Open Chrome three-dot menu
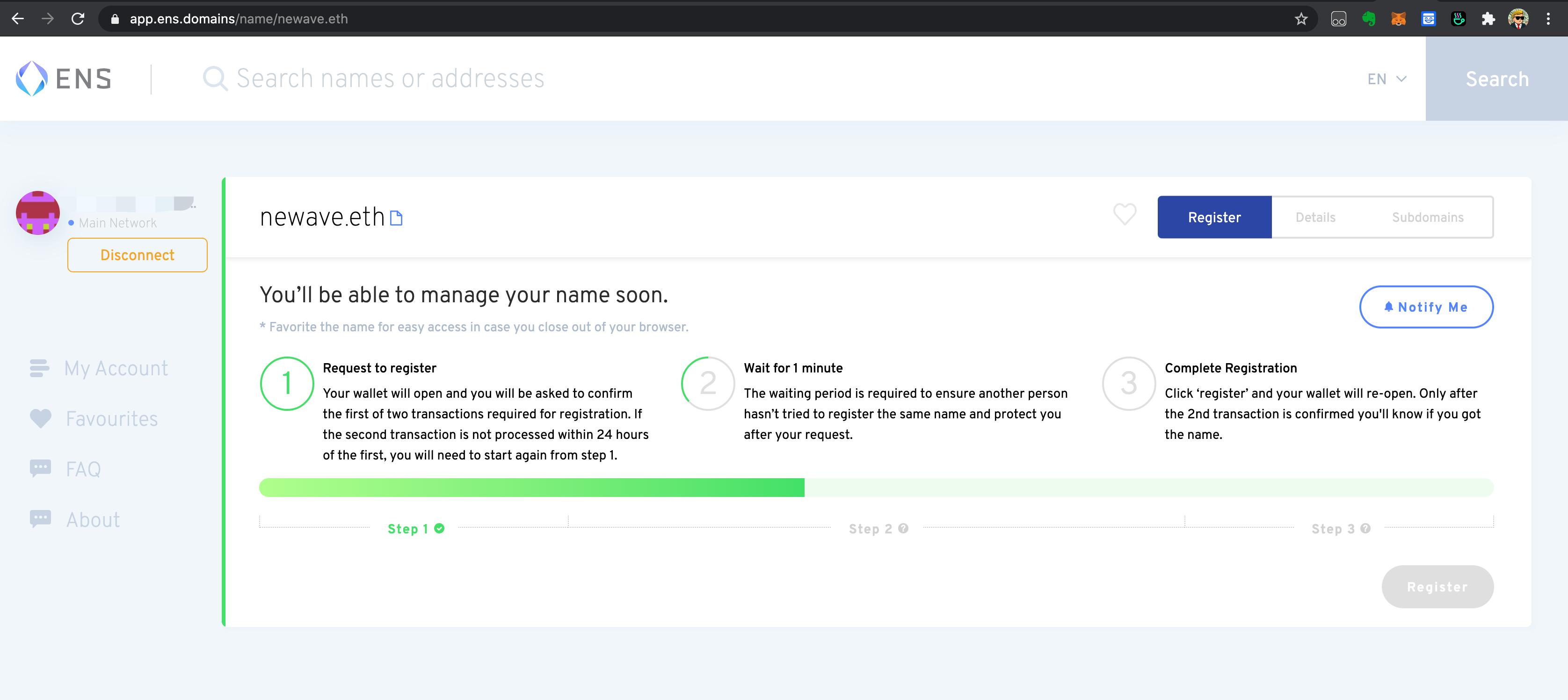Screen dimensions: 1568x700 point(1548,19)
